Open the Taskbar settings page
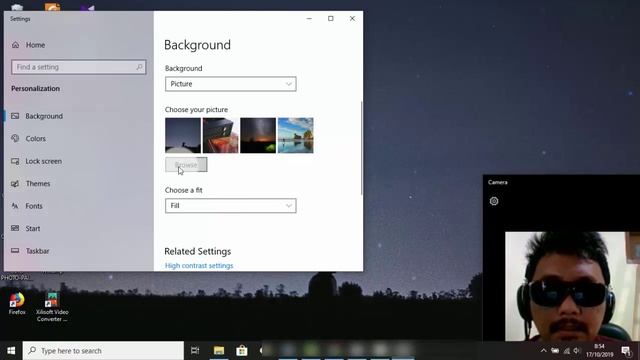The height and width of the screenshot is (360, 640). pos(37,251)
